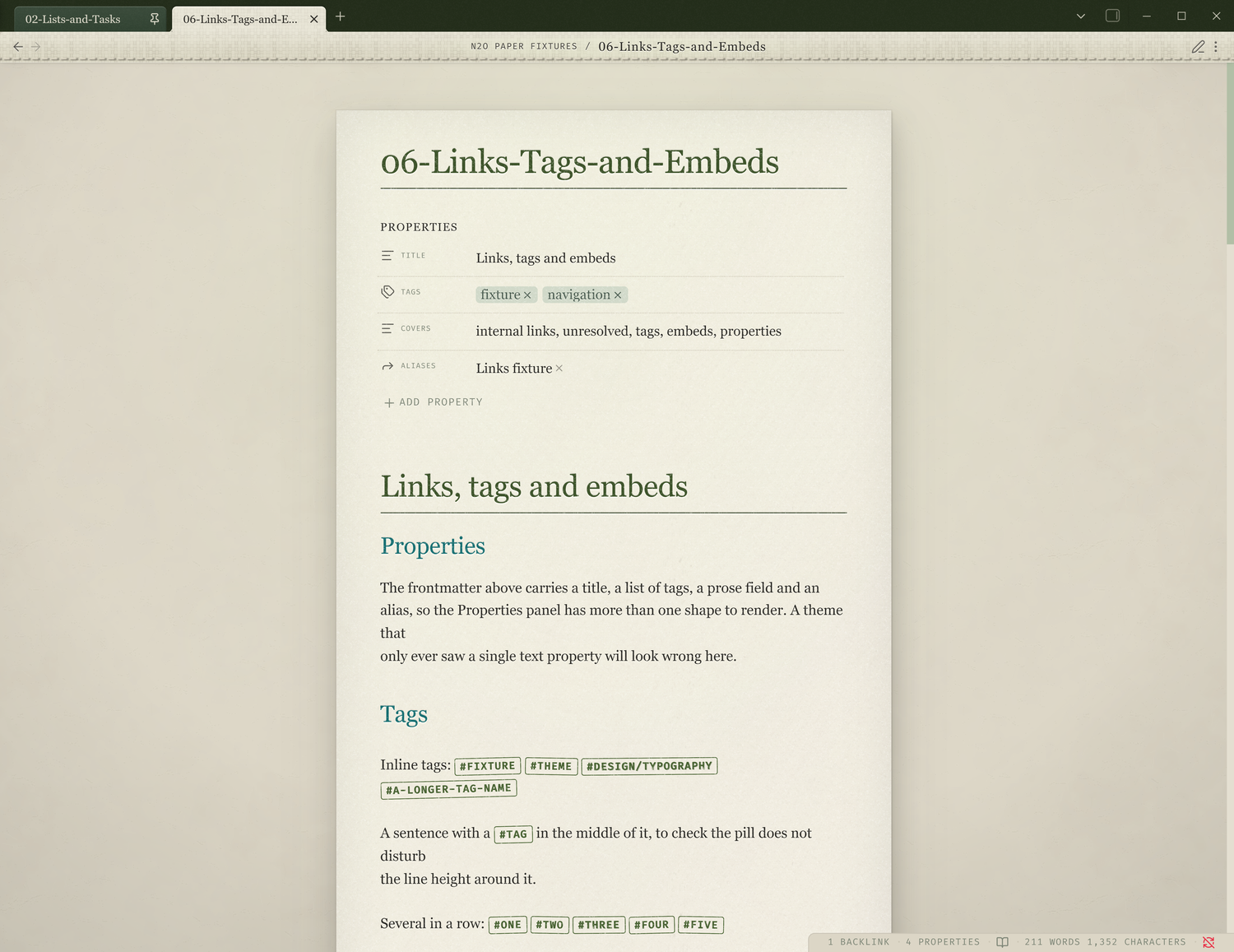Switch to editing mode with pencil icon
Screen dimensions: 1234x952
1198,47
